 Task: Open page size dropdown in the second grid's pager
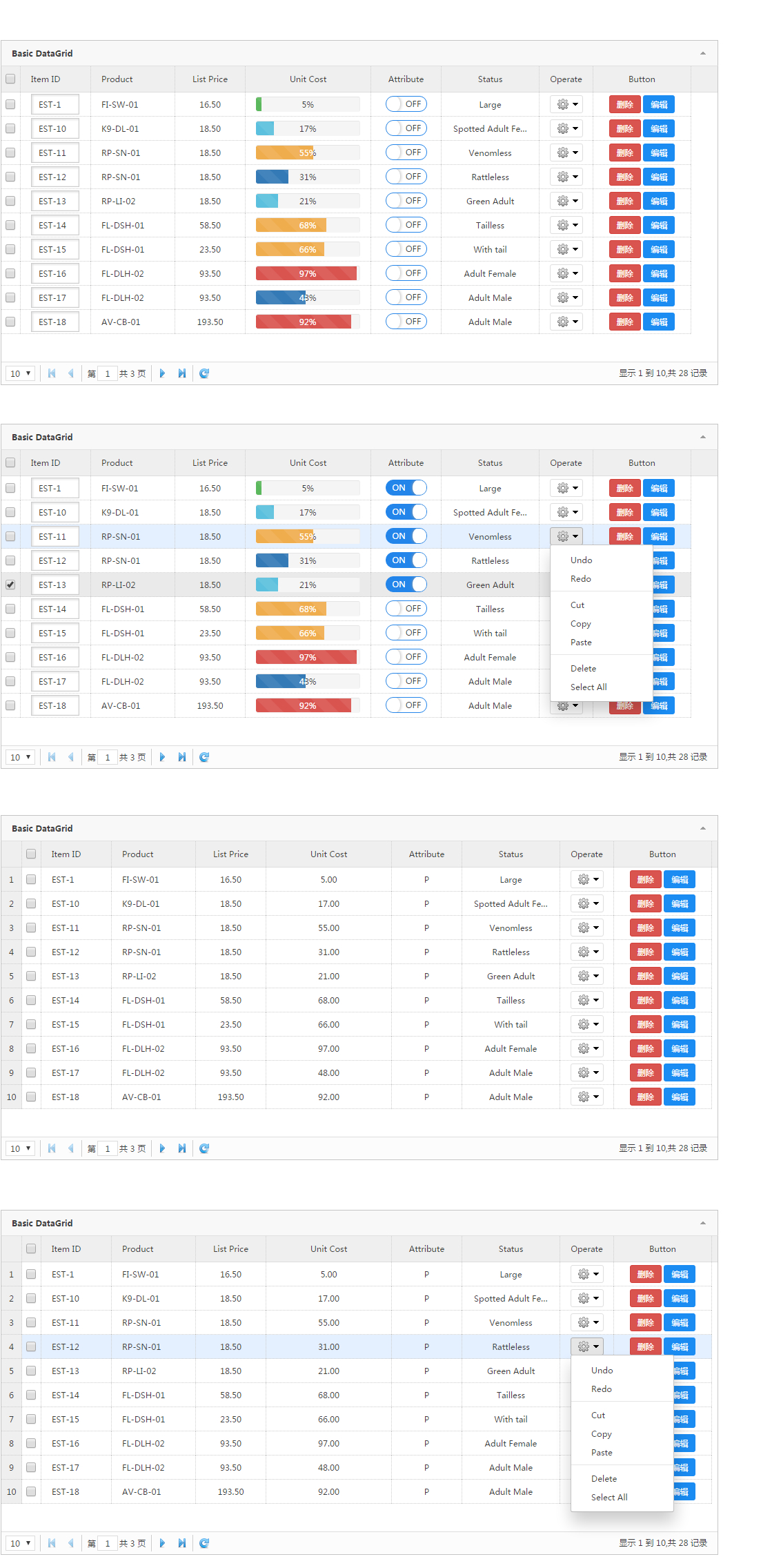coord(21,757)
